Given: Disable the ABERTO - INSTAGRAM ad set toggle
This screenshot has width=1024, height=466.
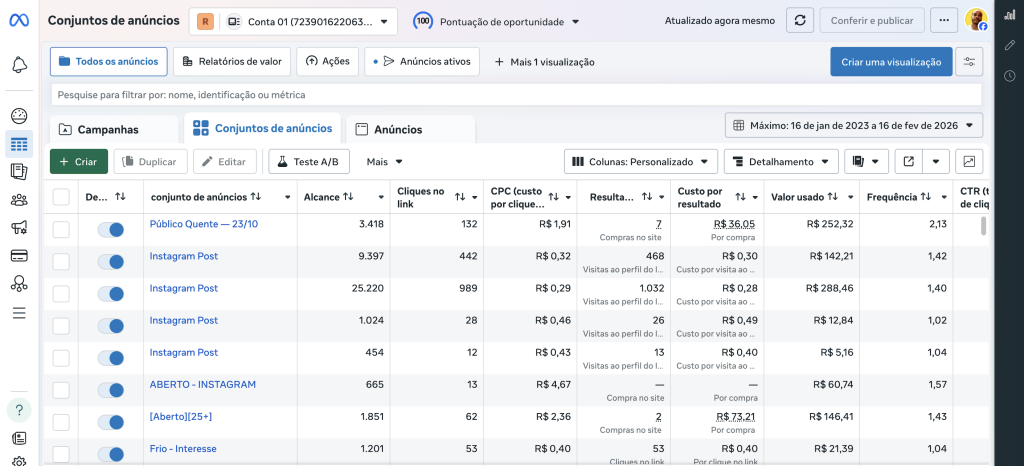Looking at the screenshot, I should pos(111,390).
